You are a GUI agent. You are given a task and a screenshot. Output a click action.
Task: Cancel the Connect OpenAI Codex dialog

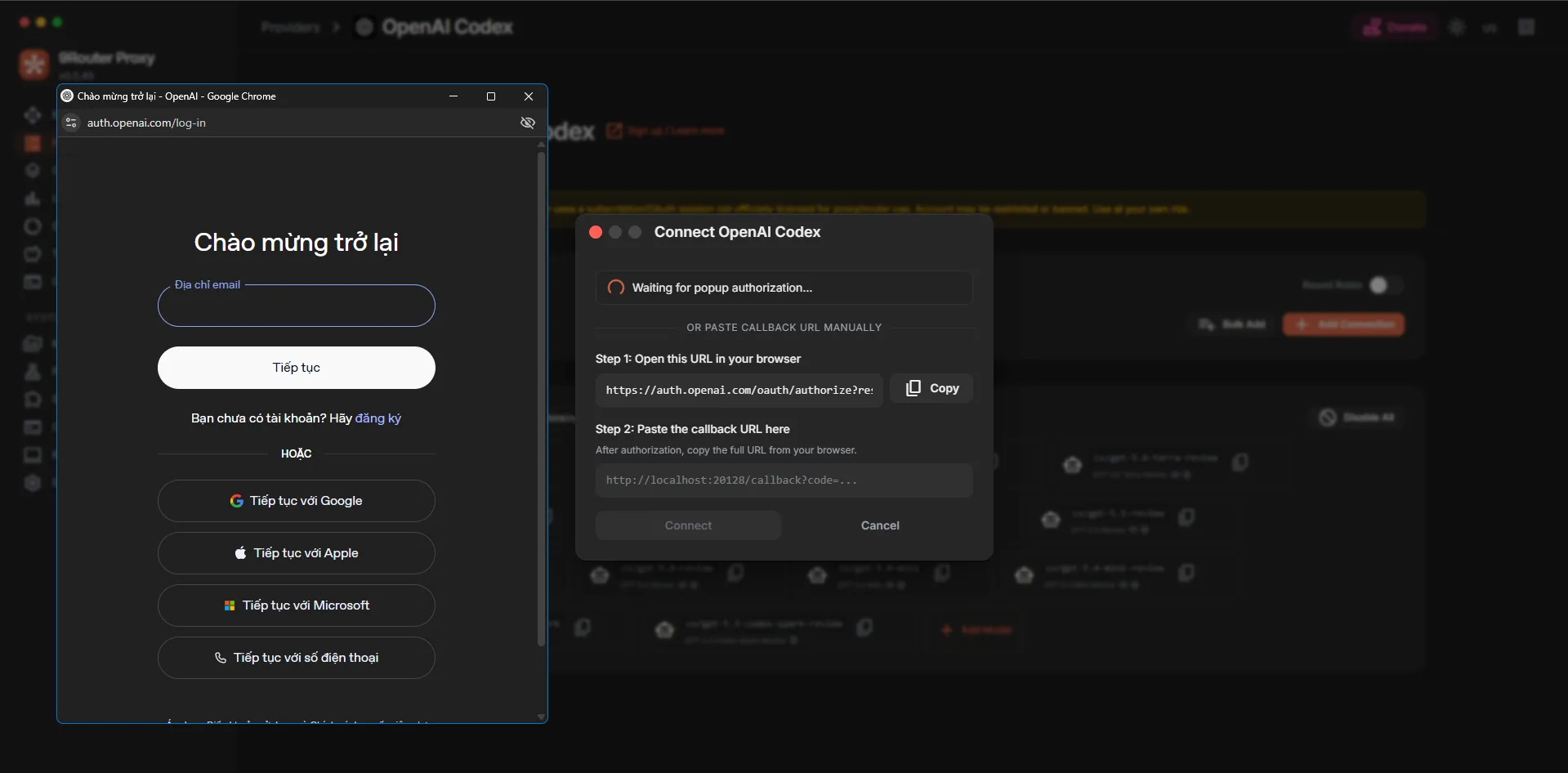click(x=880, y=525)
